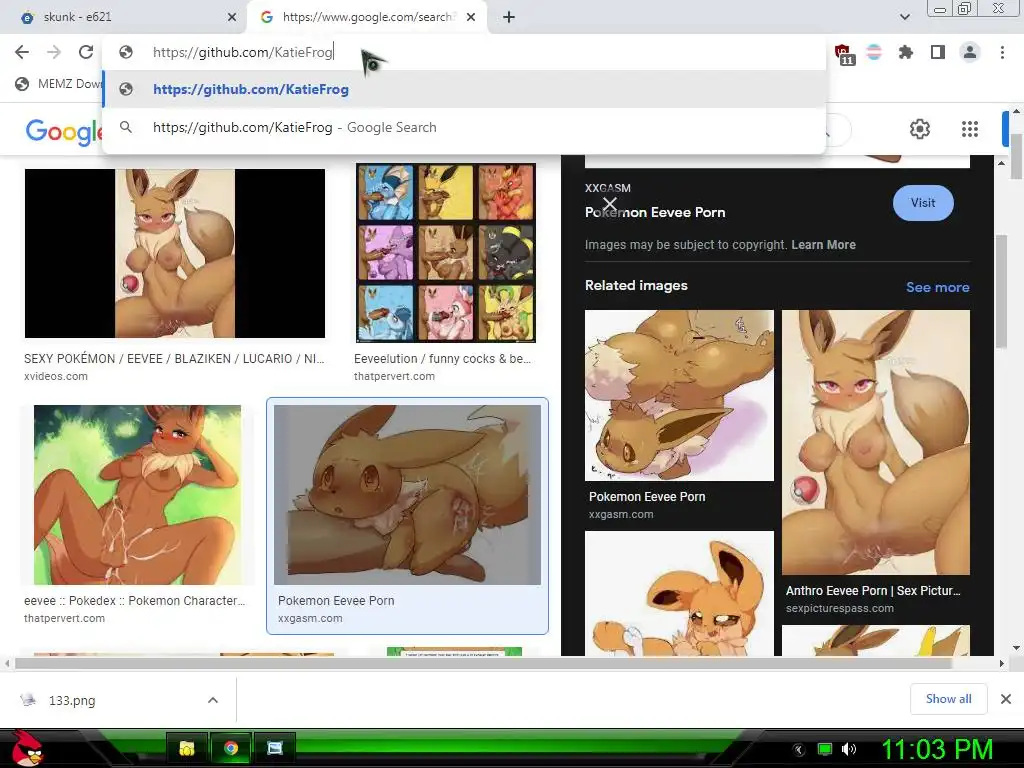Screen dimensions: 1024x768
Task: Switch to the skunk - e621 tab
Action: (124, 17)
